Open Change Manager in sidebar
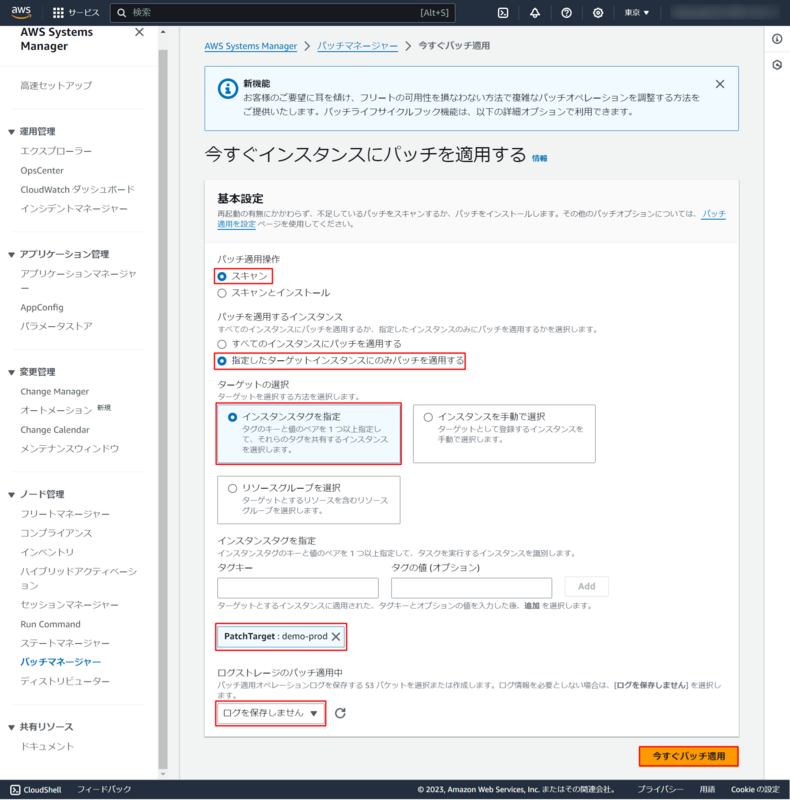The width and height of the screenshot is (790, 800). click(x=55, y=391)
